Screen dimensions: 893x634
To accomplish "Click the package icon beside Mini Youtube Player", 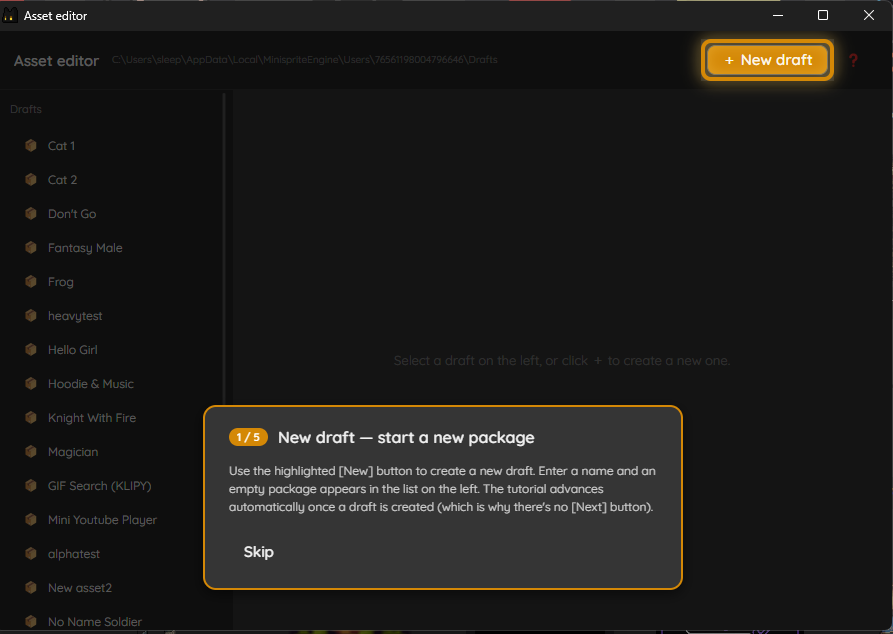I will point(31,520).
